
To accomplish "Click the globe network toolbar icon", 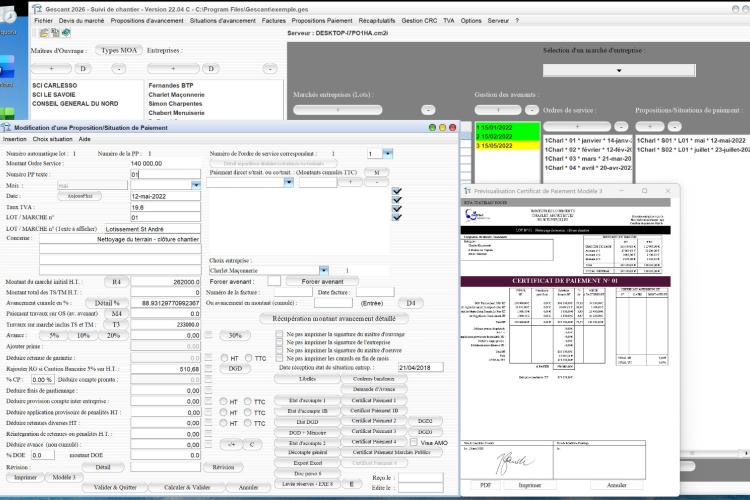I will pyautogui.click(x=66, y=33).
